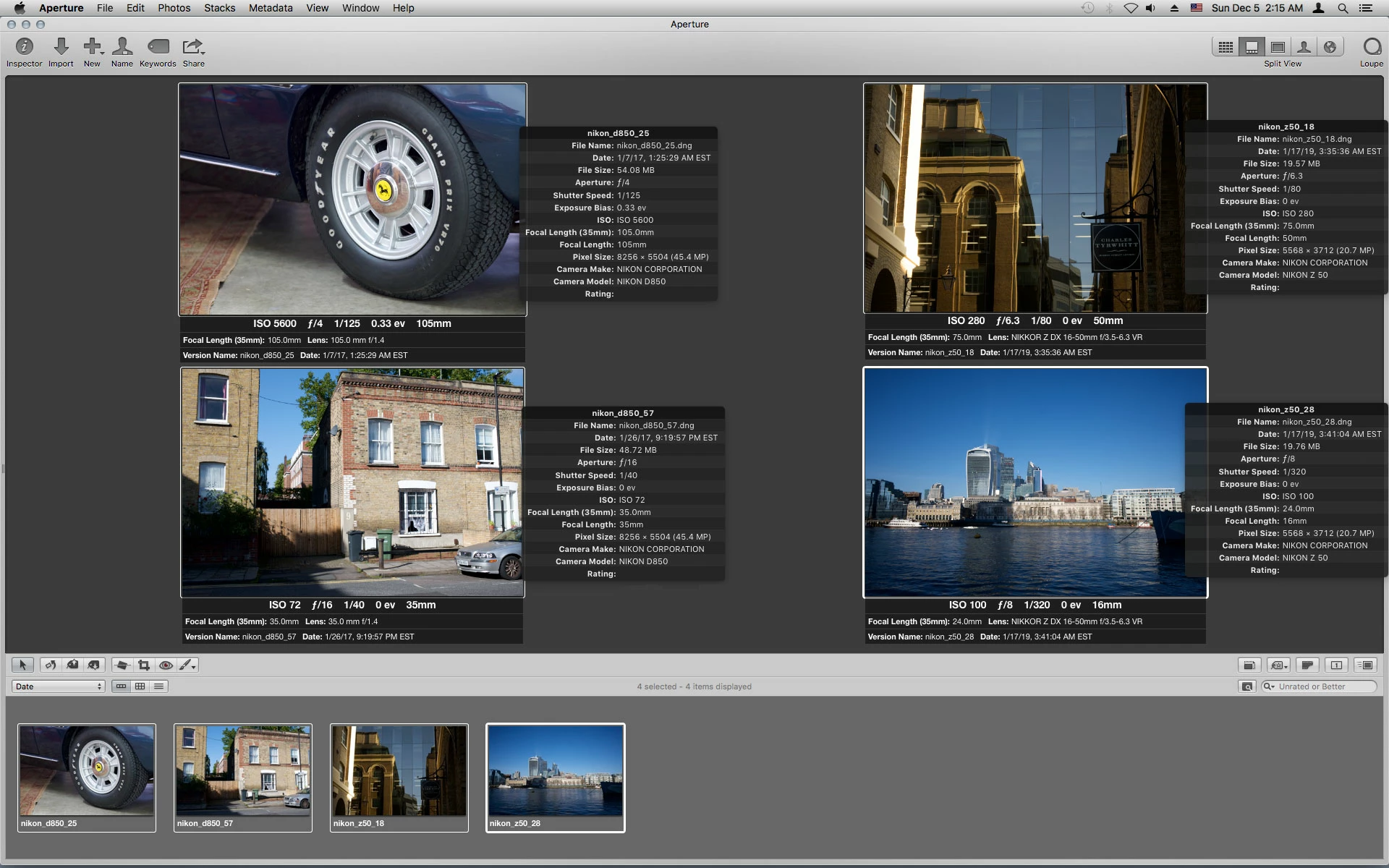Click the Rotate tool
Screen dimensions: 1389x868
click(x=51, y=665)
